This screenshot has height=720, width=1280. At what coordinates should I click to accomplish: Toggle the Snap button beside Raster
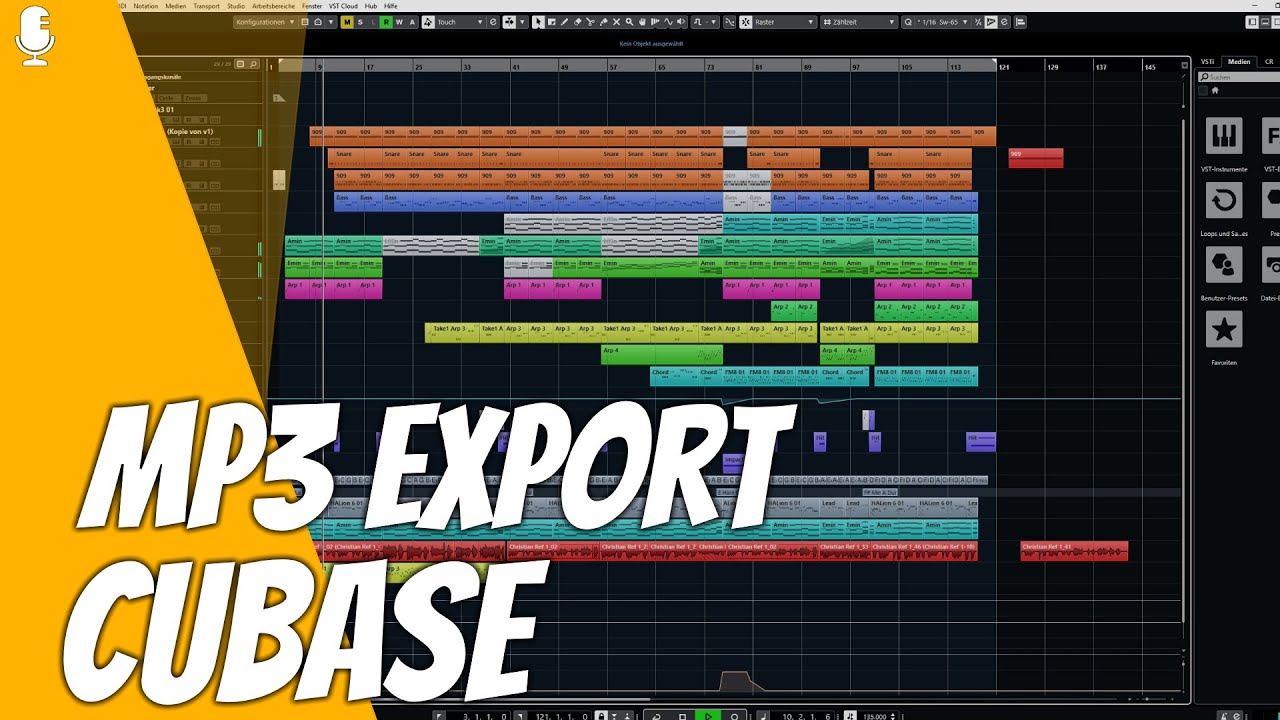745,22
